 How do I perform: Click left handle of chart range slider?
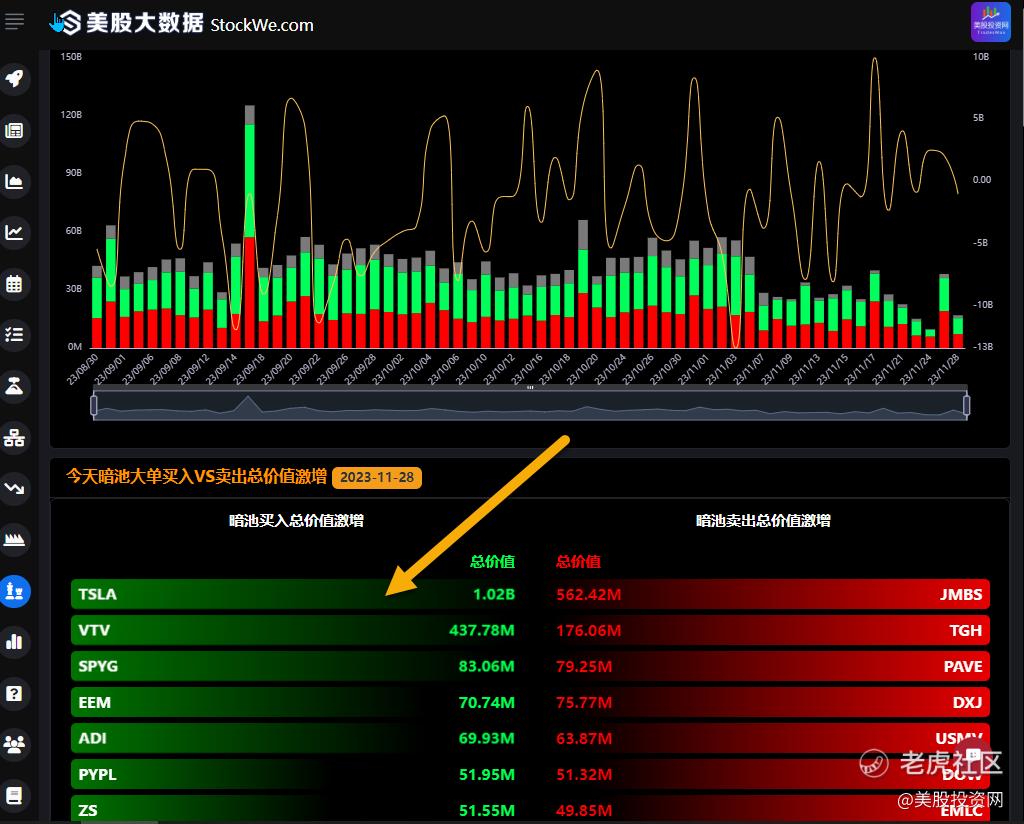[94, 405]
